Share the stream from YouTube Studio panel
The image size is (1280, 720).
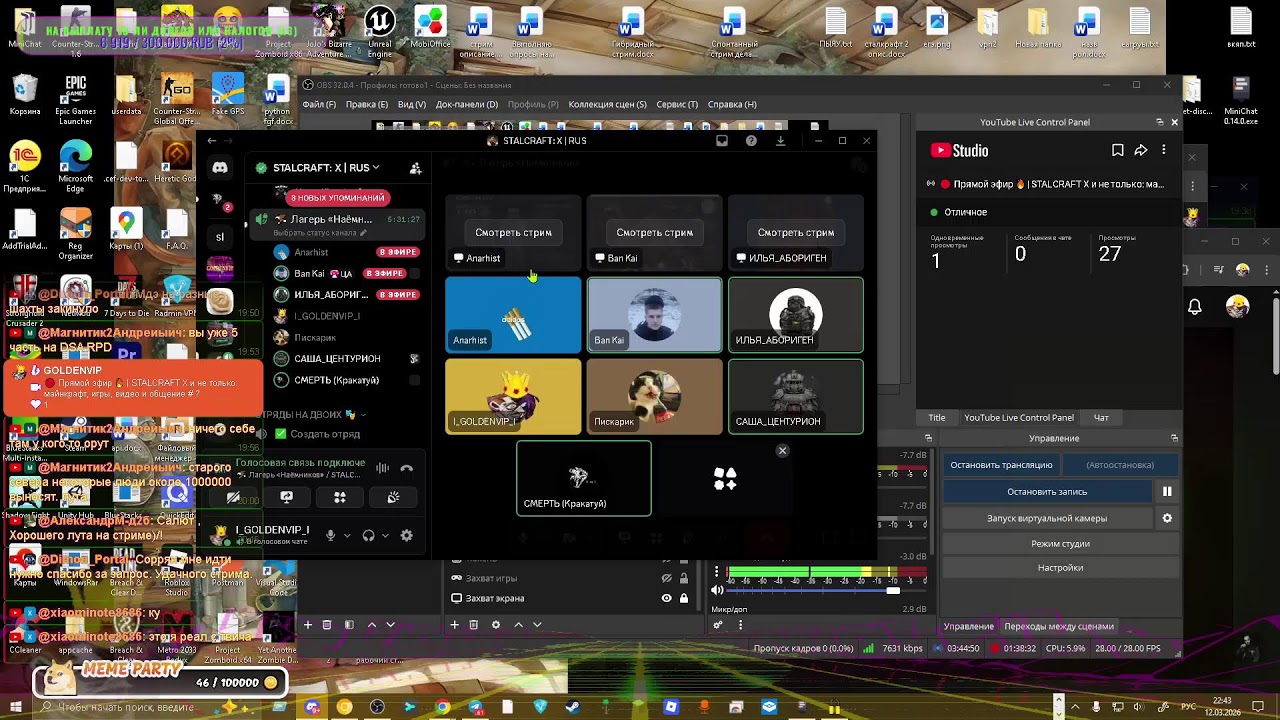pyautogui.click(x=1141, y=150)
